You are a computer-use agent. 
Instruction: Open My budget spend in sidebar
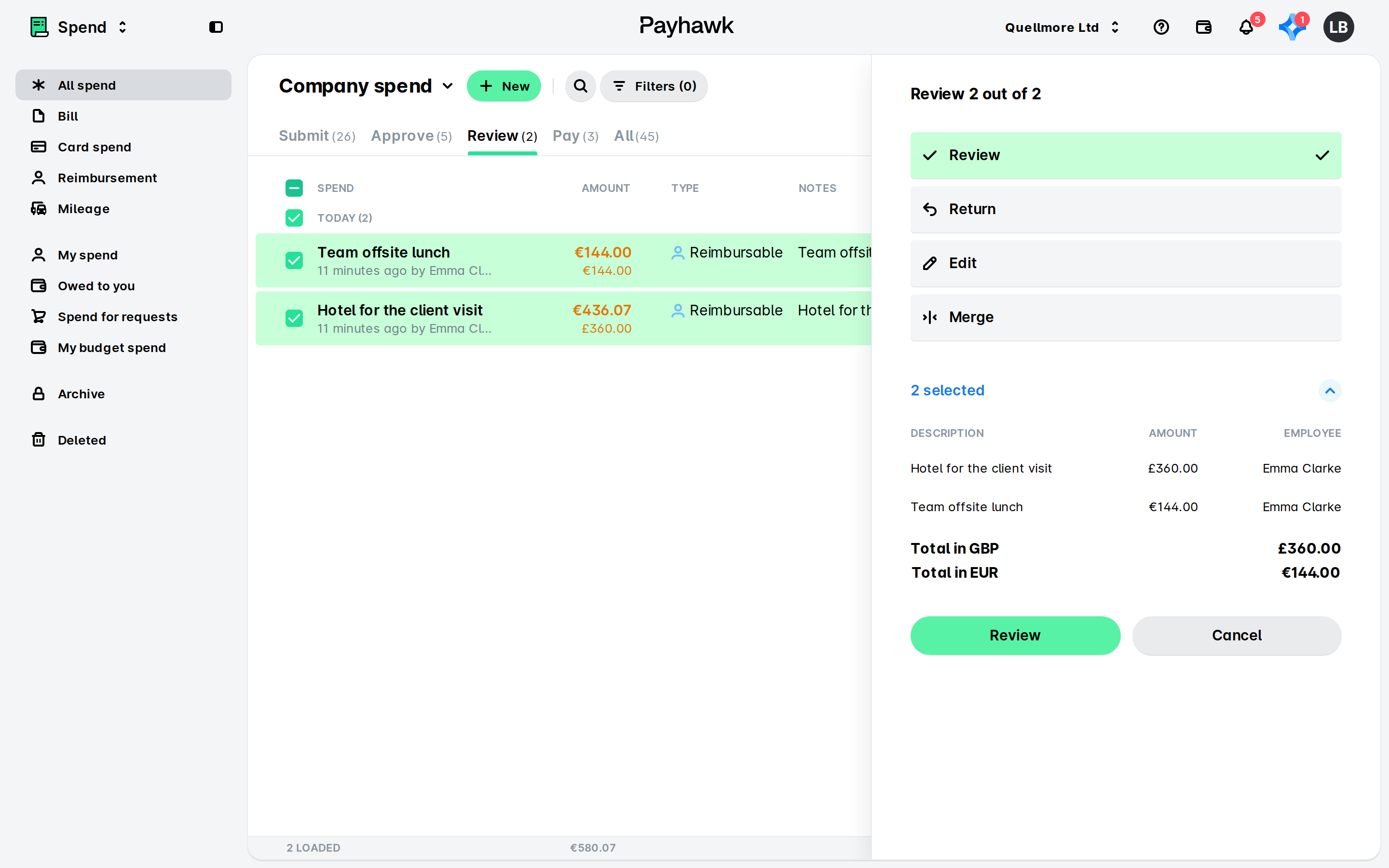click(123, 348)
